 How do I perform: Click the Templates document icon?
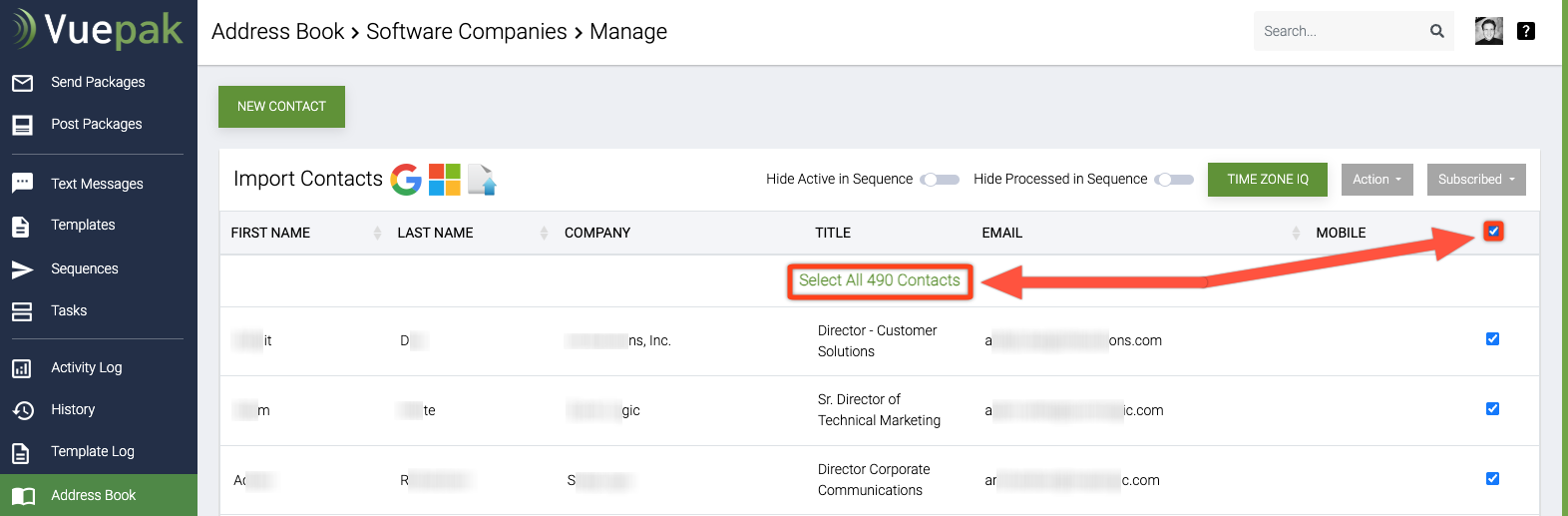[21, 227]
